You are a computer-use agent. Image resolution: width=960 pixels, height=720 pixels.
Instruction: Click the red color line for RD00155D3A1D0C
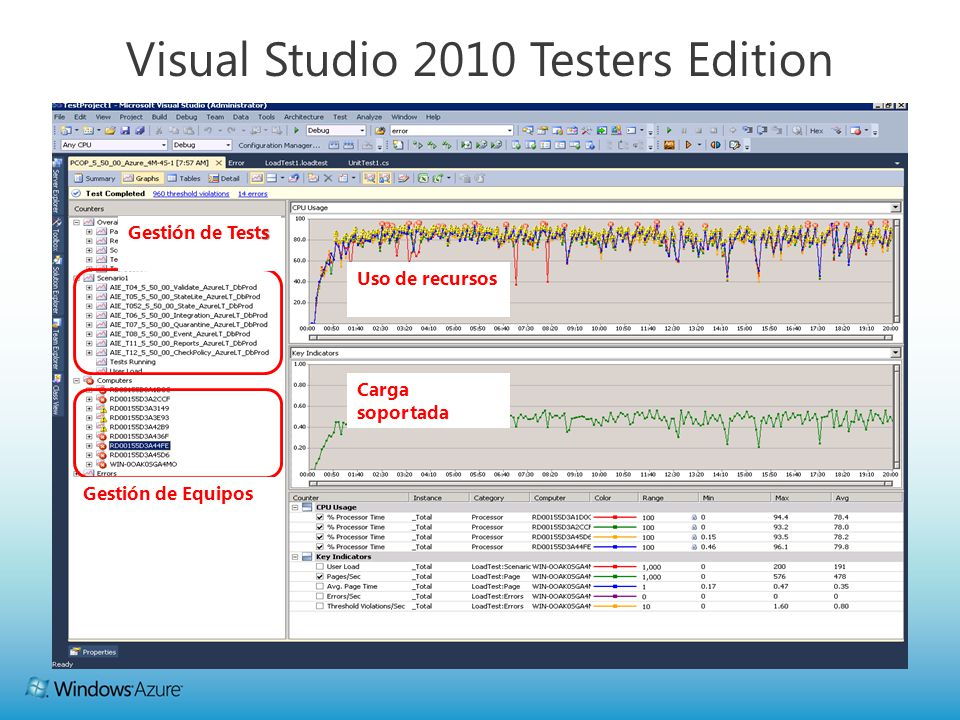point(615,517)
